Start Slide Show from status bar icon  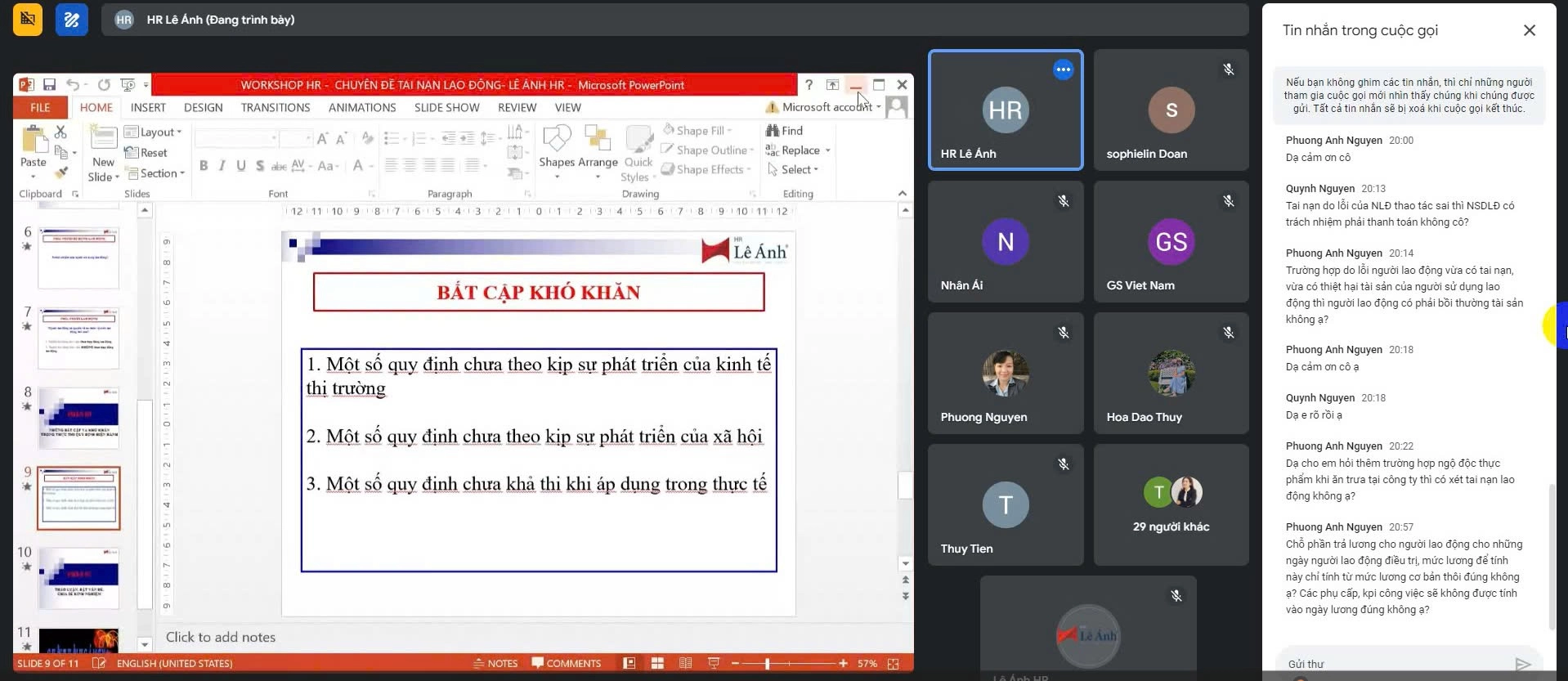click(x=714, y=664)
